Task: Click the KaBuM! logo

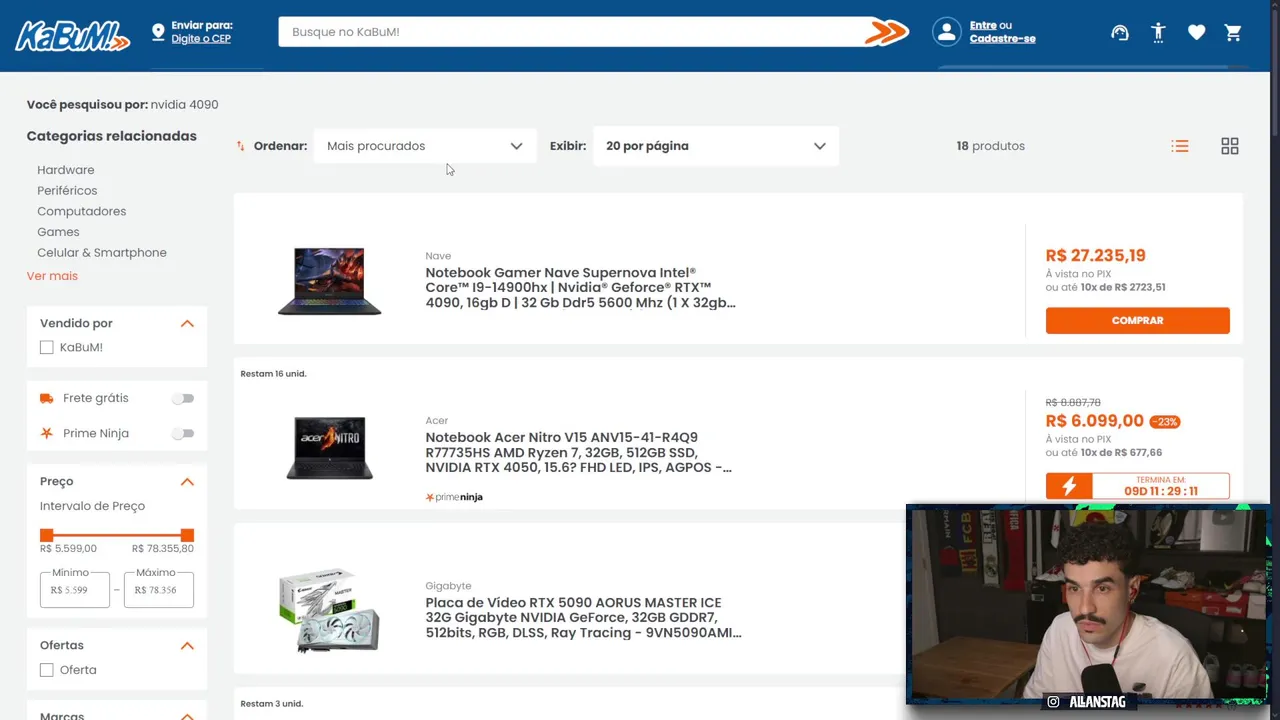Action: click(x=72, y=34)
